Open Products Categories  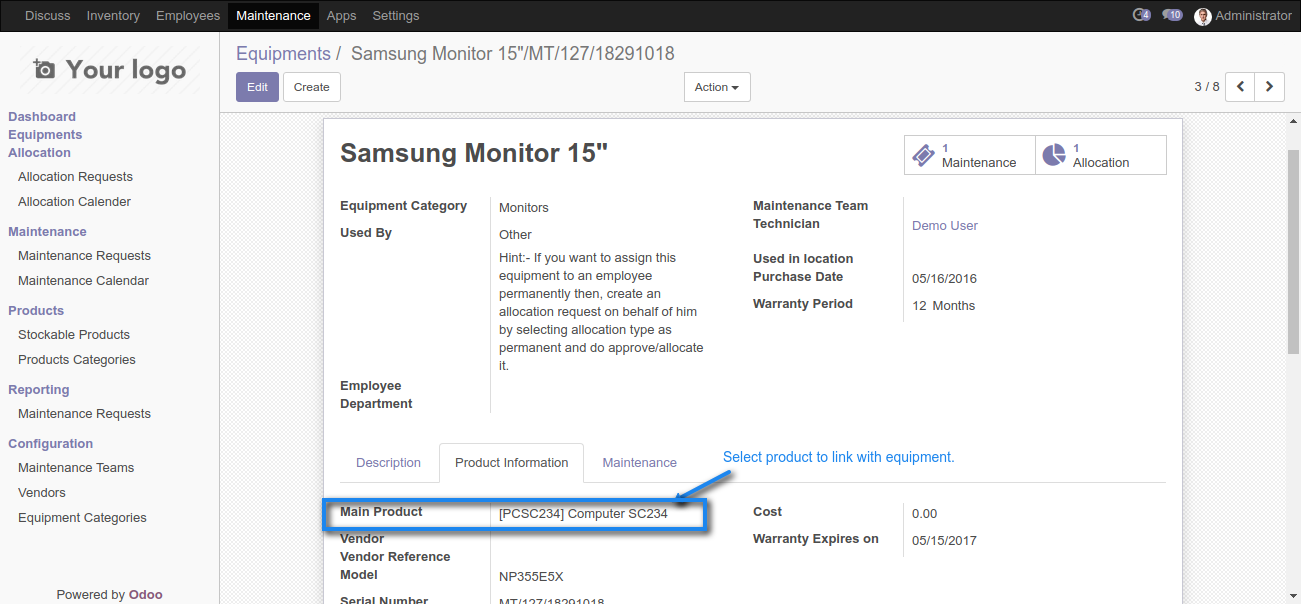pos(77,360)
